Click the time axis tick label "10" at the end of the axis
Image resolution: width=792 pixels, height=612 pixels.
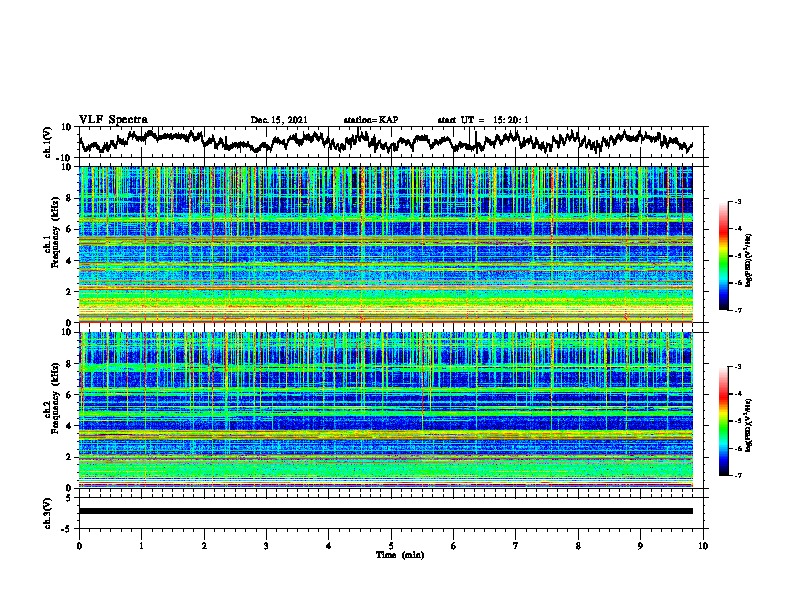pyautogui.click(x=703, y=546)
